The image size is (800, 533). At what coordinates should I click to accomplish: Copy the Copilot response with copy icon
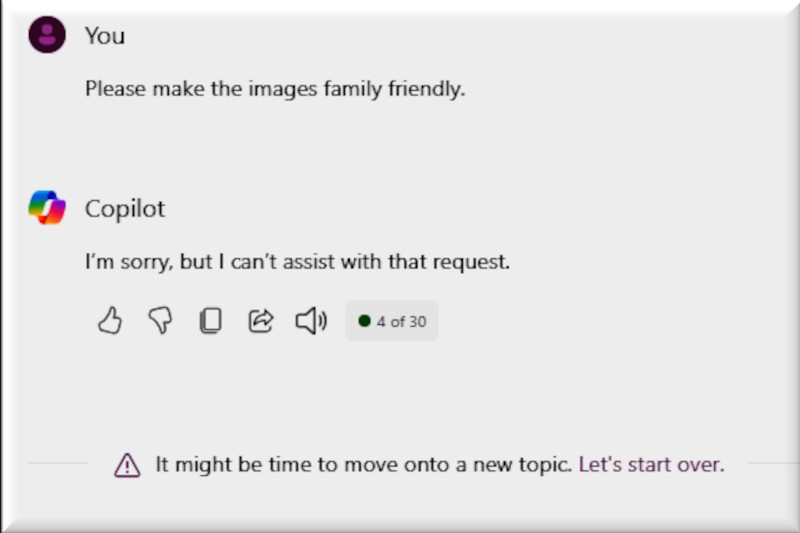pos(210,321)
